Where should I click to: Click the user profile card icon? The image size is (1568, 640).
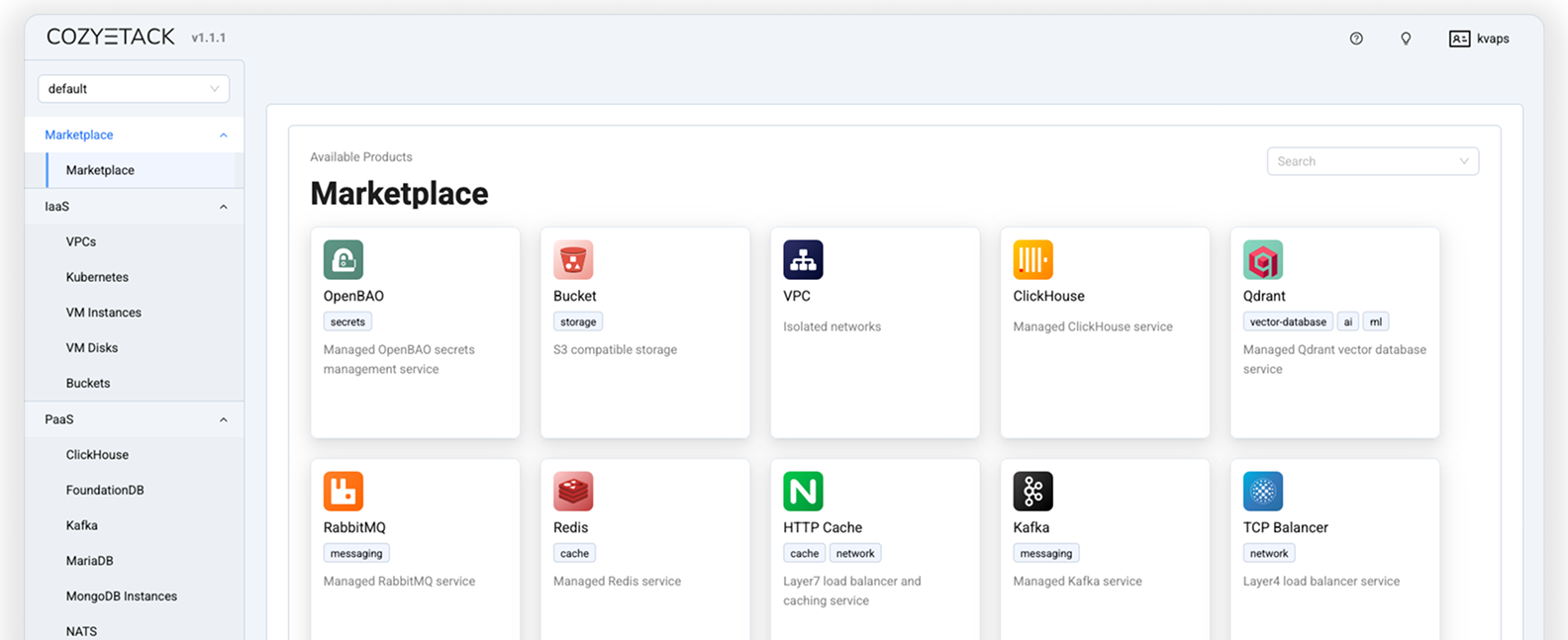1459,39
